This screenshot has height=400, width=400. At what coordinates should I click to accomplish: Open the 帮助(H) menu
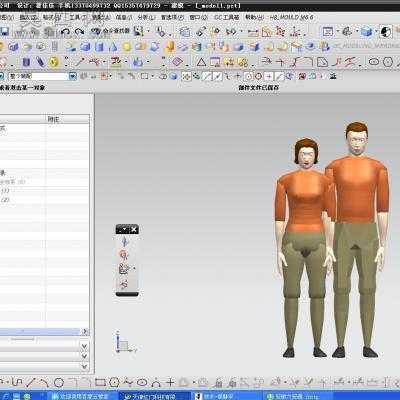pos(254,17)
